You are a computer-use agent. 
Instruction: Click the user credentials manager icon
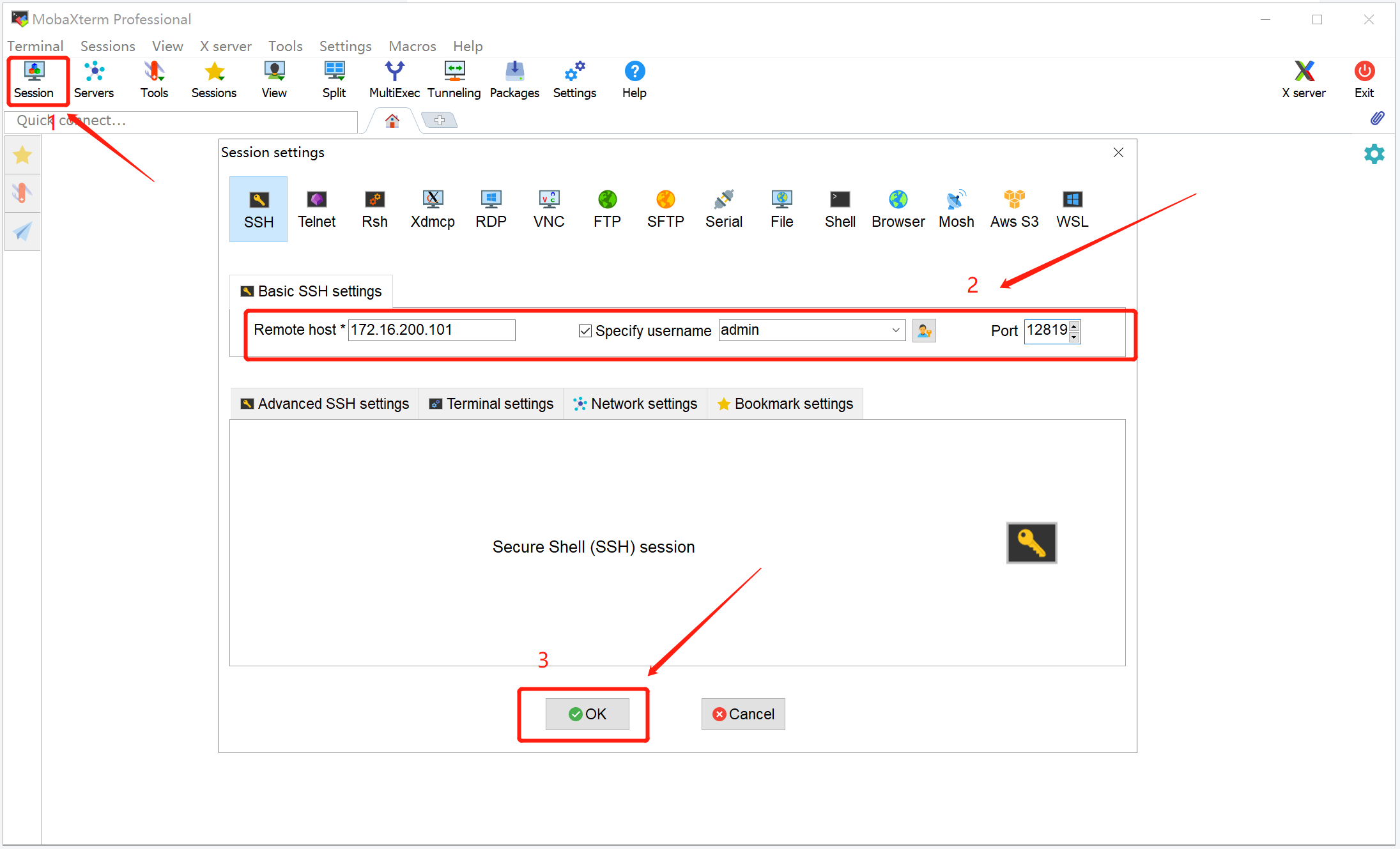(x=924, y=330)
